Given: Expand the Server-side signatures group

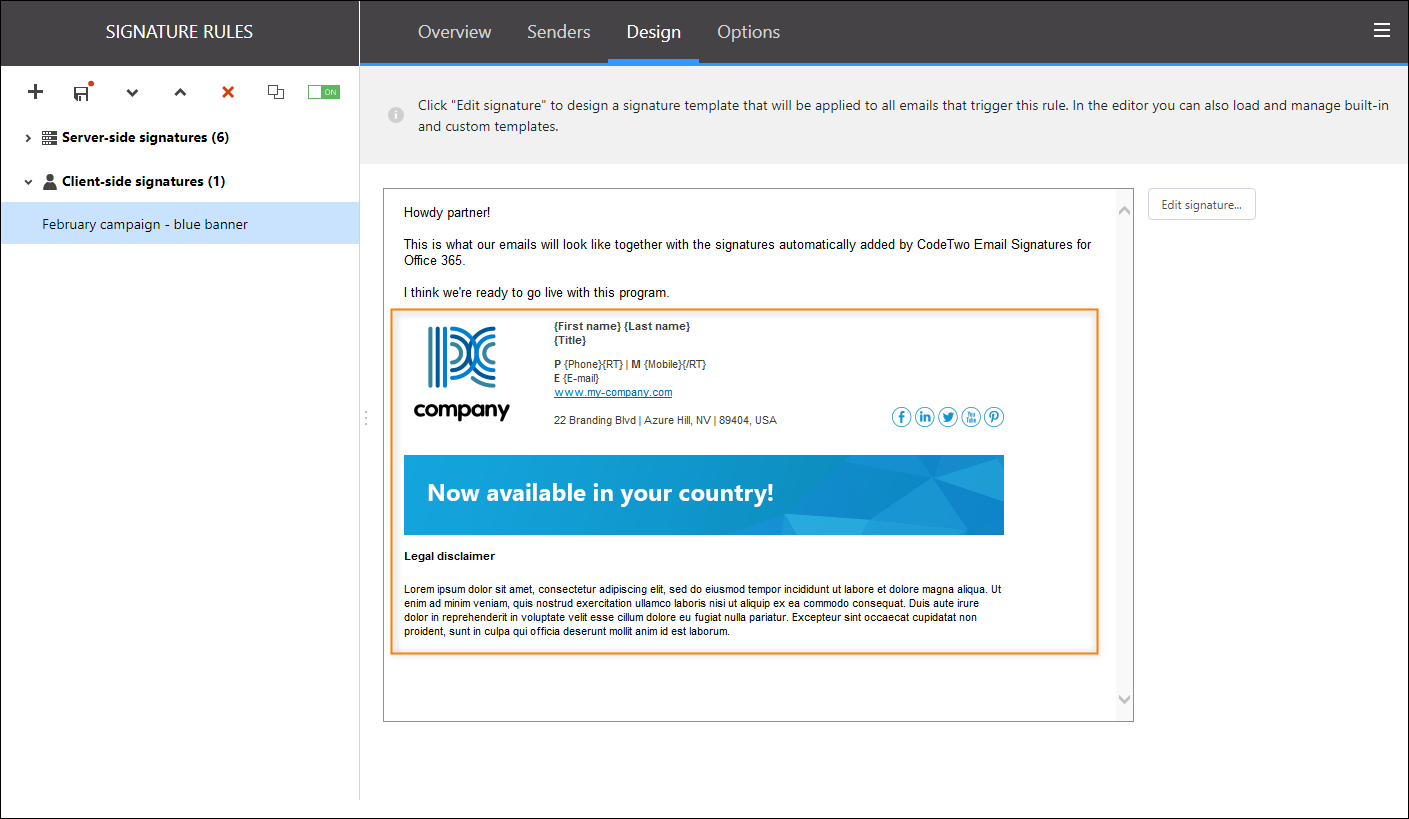Looking at the screenshot, I should (x=26, y=137).
